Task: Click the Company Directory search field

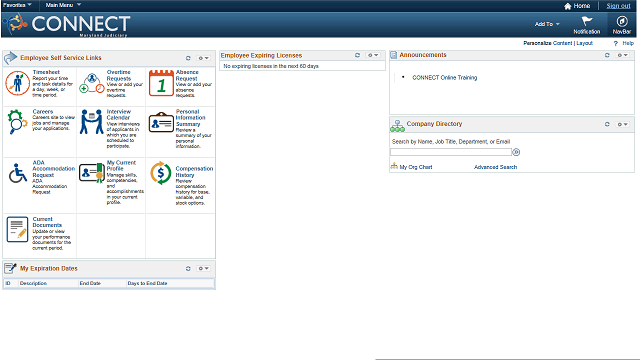Action: [451, 152]
